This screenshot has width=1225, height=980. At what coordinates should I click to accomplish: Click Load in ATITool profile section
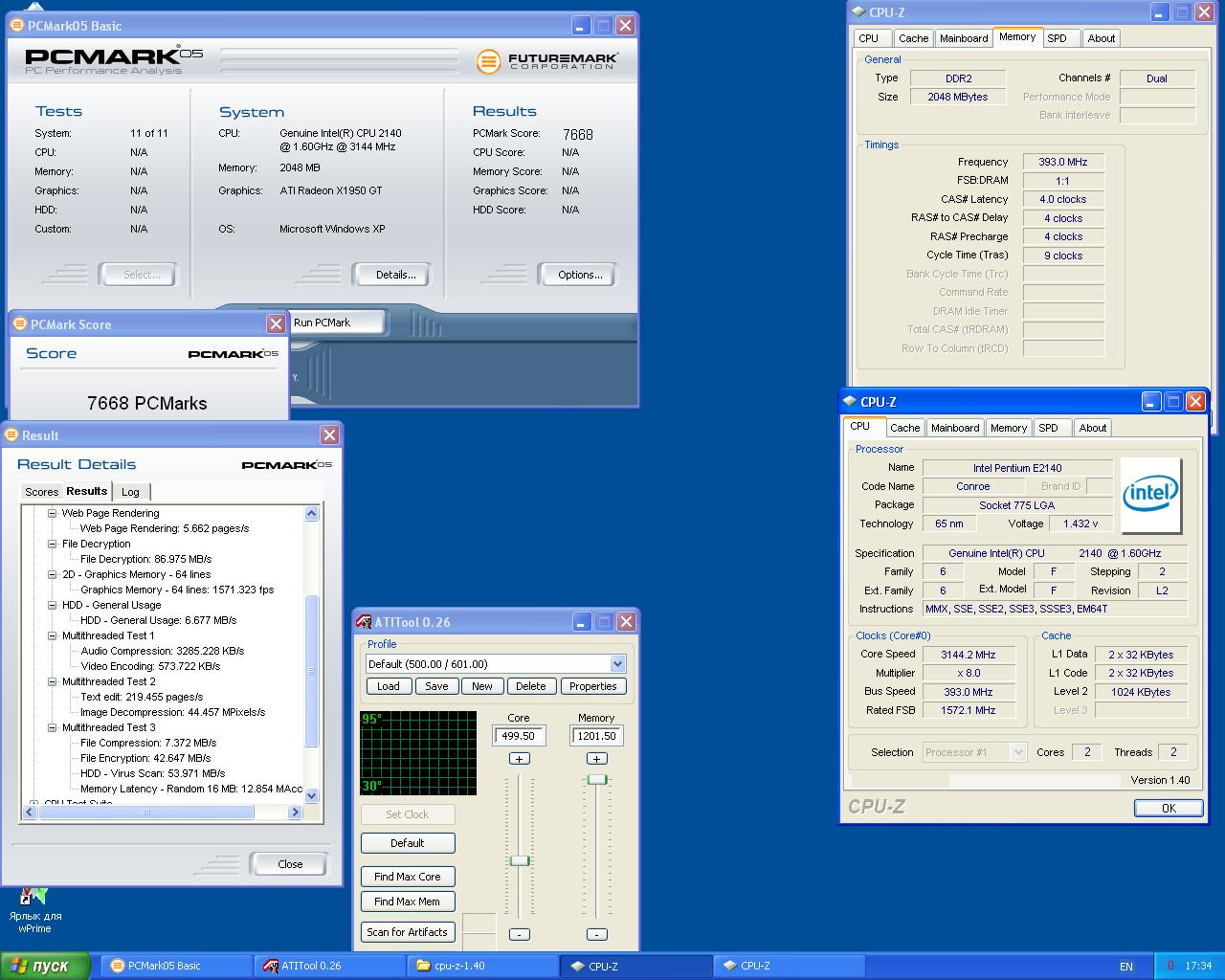389,686
